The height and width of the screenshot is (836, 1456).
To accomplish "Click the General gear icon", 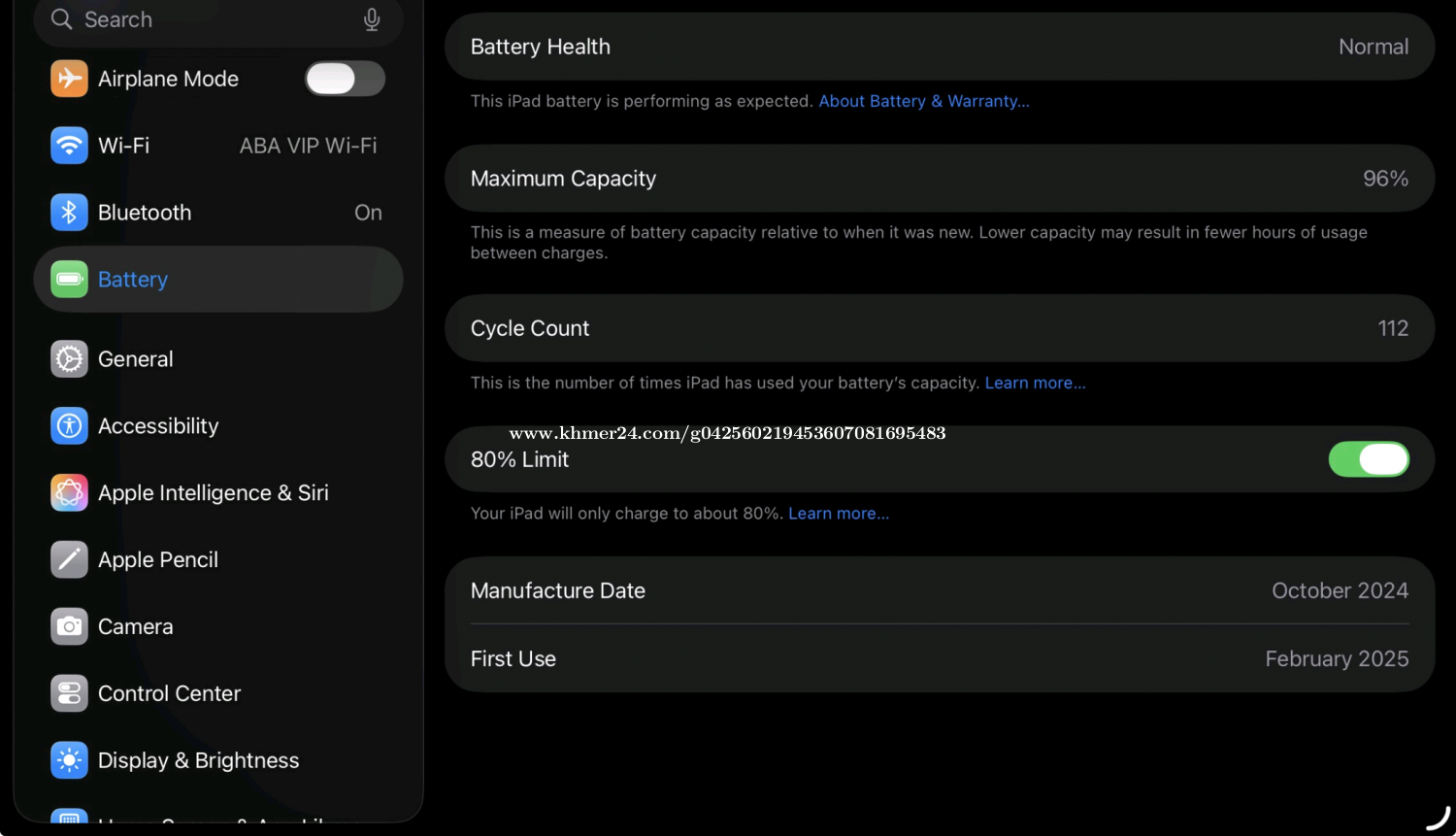I will (x=69, y=359).
